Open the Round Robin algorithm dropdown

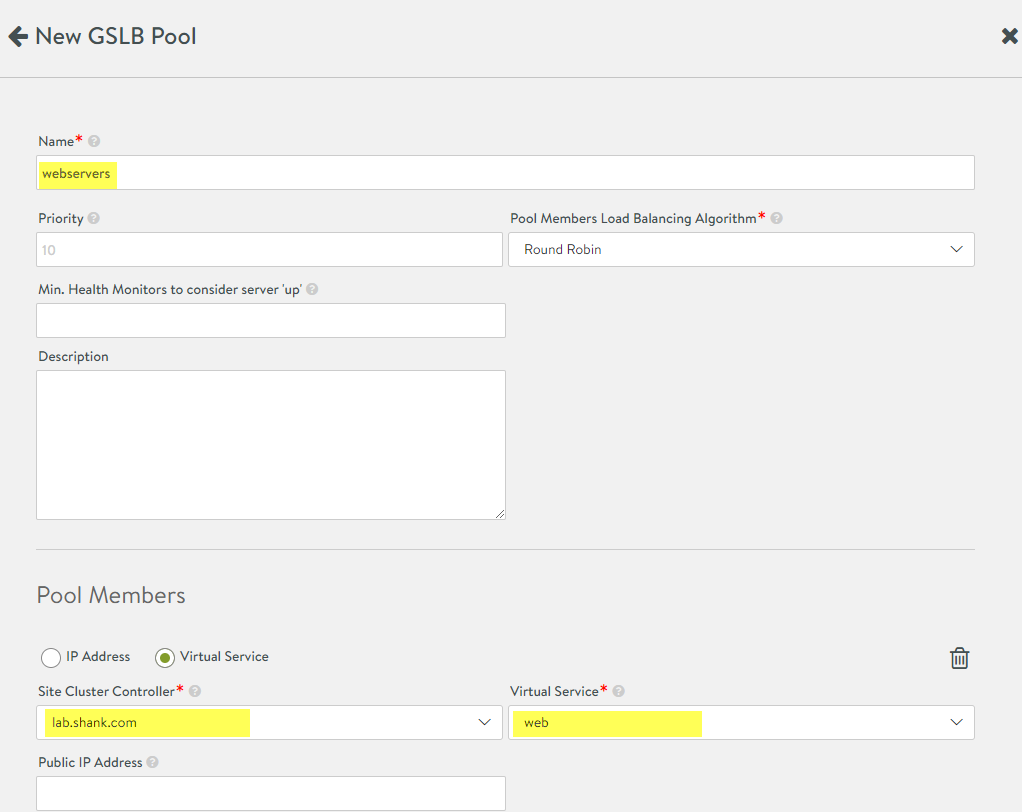(x=741, y=250)
